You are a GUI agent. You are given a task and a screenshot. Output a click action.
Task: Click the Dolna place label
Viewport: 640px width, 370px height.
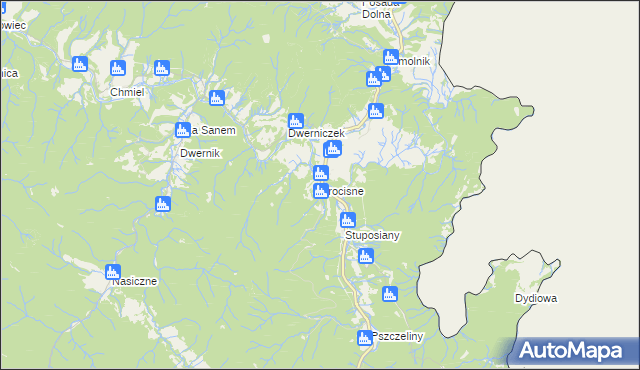(x=376, y=14)
